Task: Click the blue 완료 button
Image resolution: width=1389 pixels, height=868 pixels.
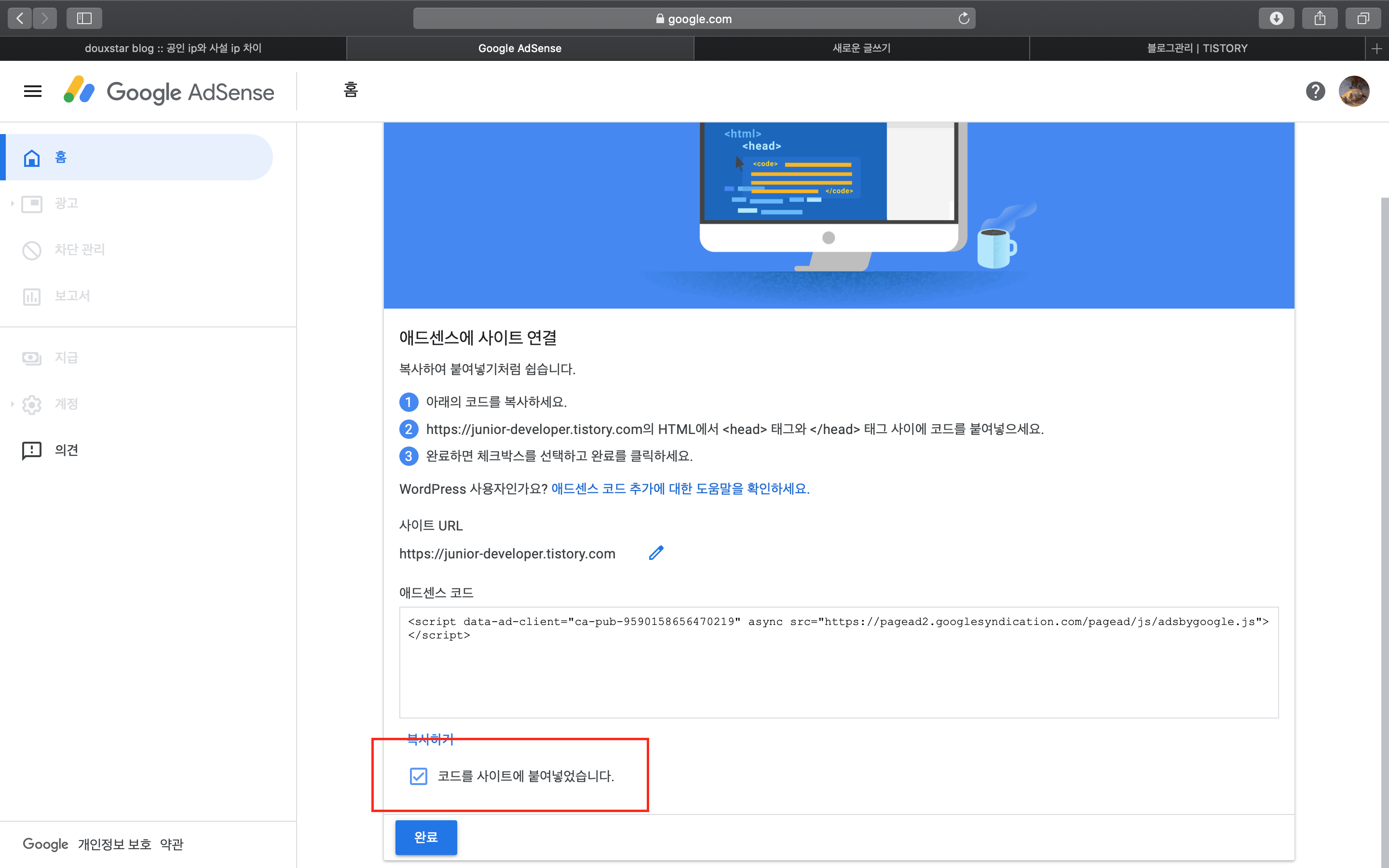Action: 426,837
